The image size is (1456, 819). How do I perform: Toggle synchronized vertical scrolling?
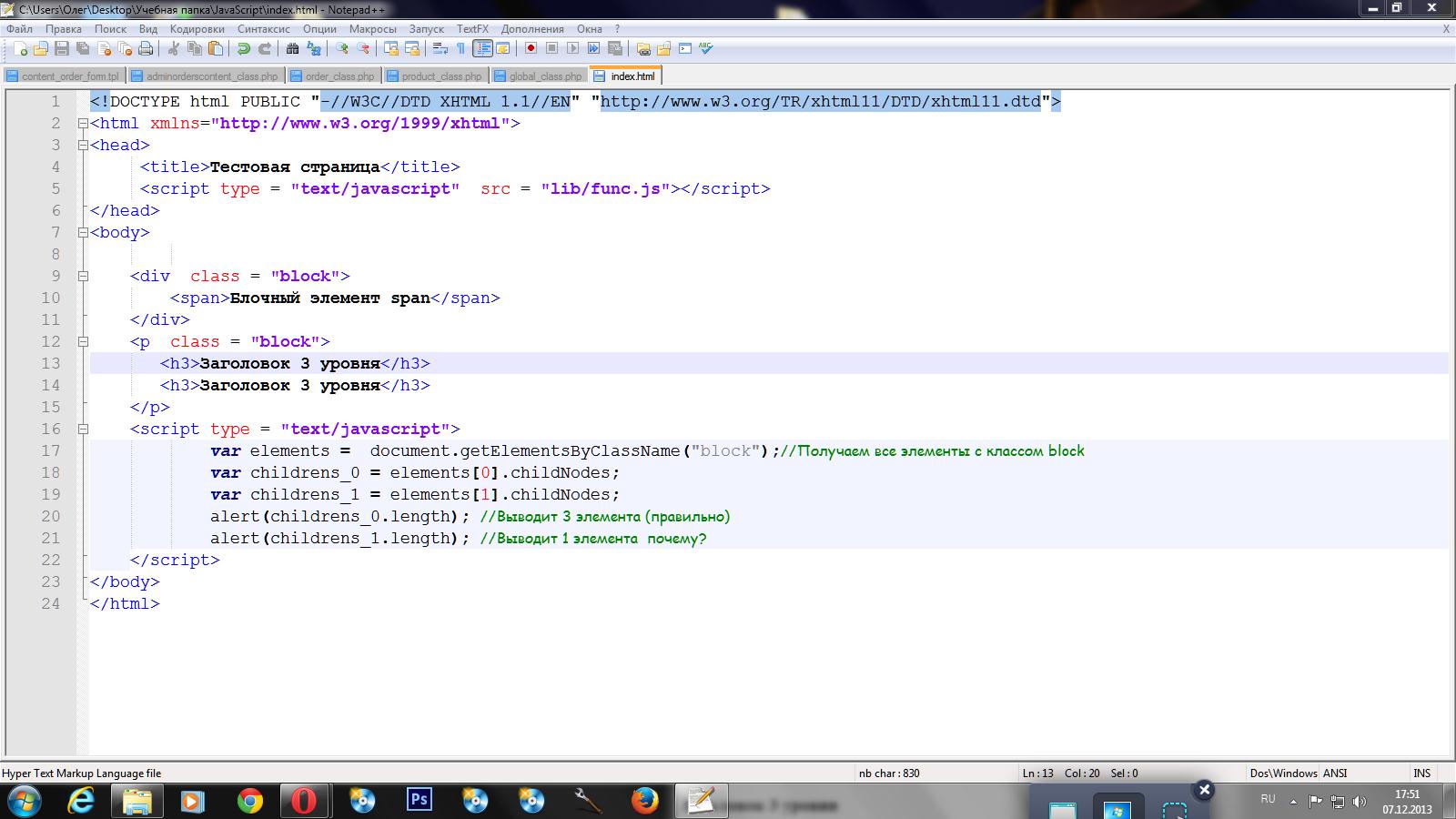391,48
